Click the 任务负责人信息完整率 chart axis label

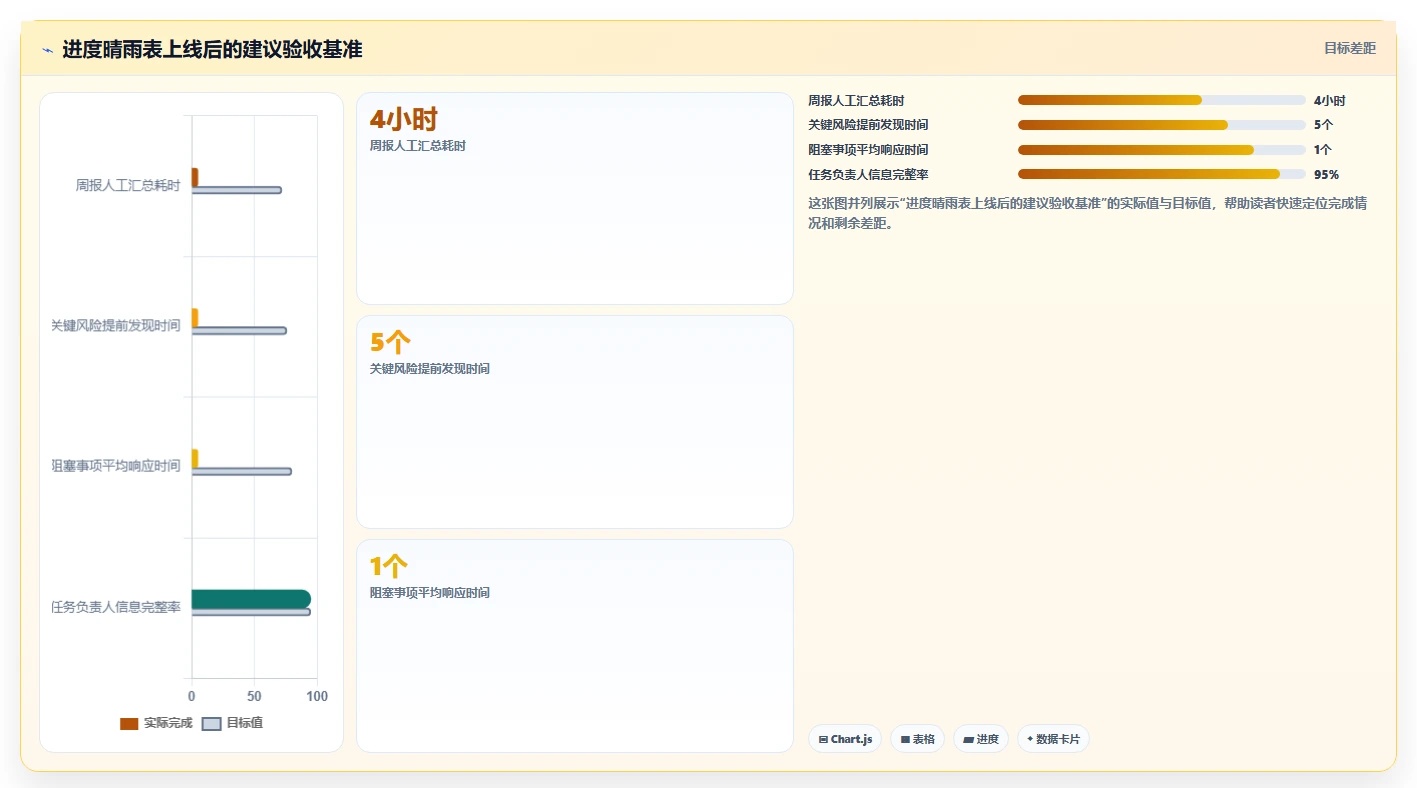(x=116, y=607)
